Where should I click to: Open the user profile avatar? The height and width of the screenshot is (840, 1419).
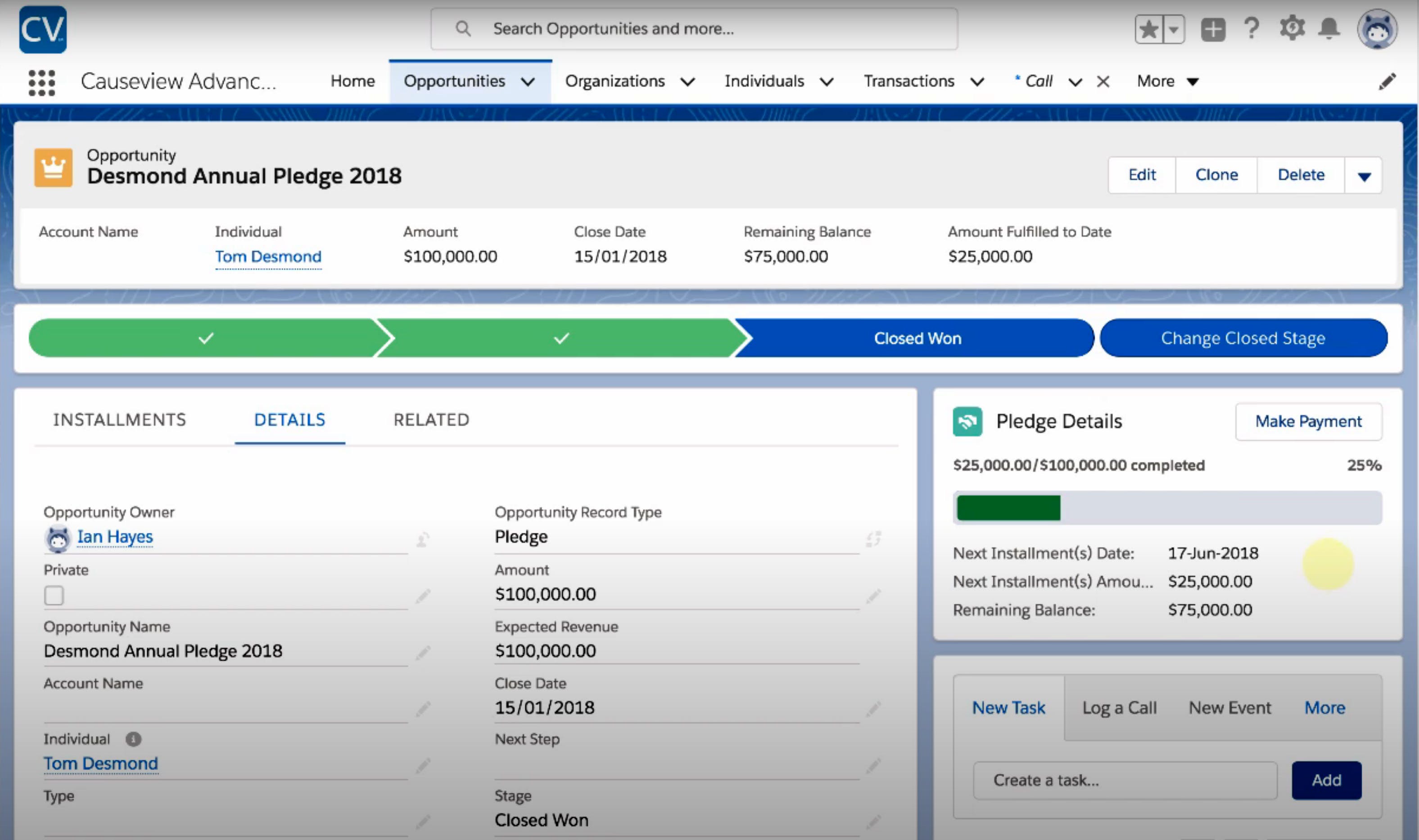(x=1377, y=29)
